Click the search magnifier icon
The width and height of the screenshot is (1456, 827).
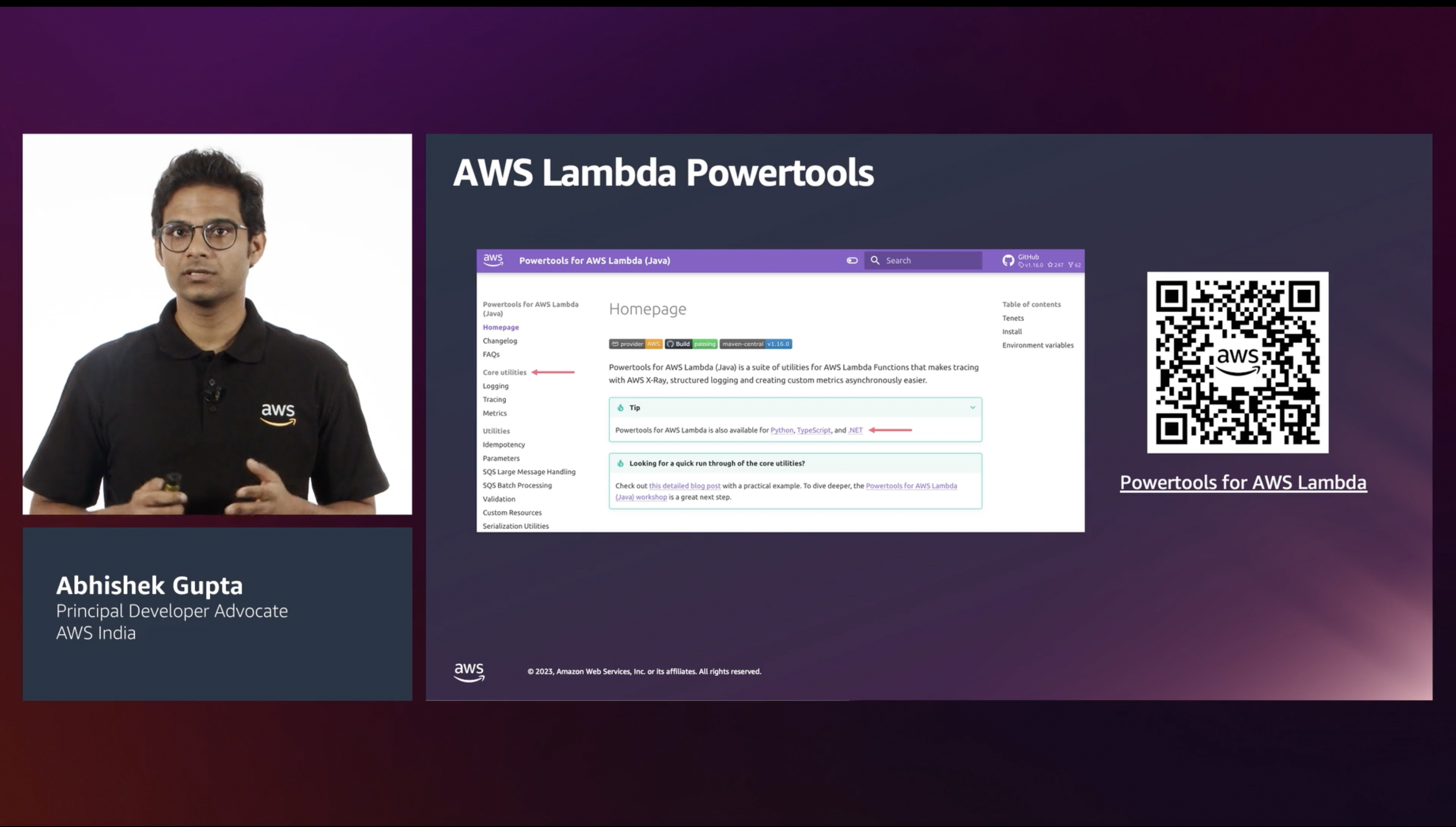[x=875, y=260]
